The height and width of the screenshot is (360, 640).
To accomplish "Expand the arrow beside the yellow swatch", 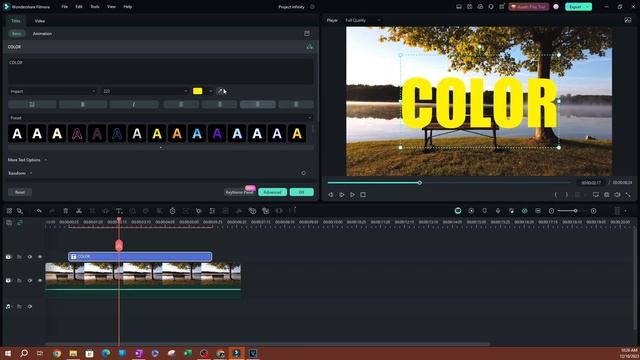I will point(211,91).
